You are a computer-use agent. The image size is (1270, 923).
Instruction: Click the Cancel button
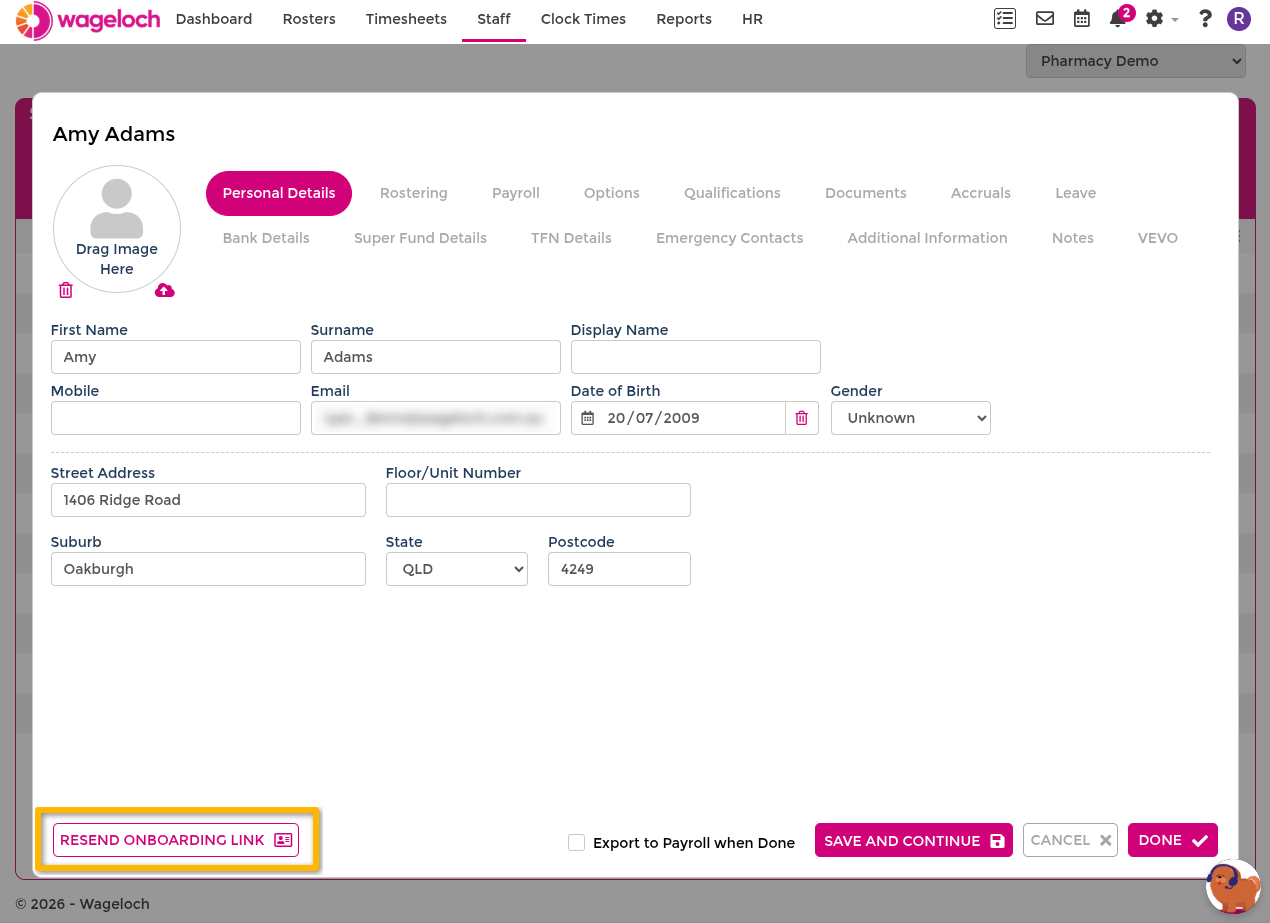tap(1070, 841)
